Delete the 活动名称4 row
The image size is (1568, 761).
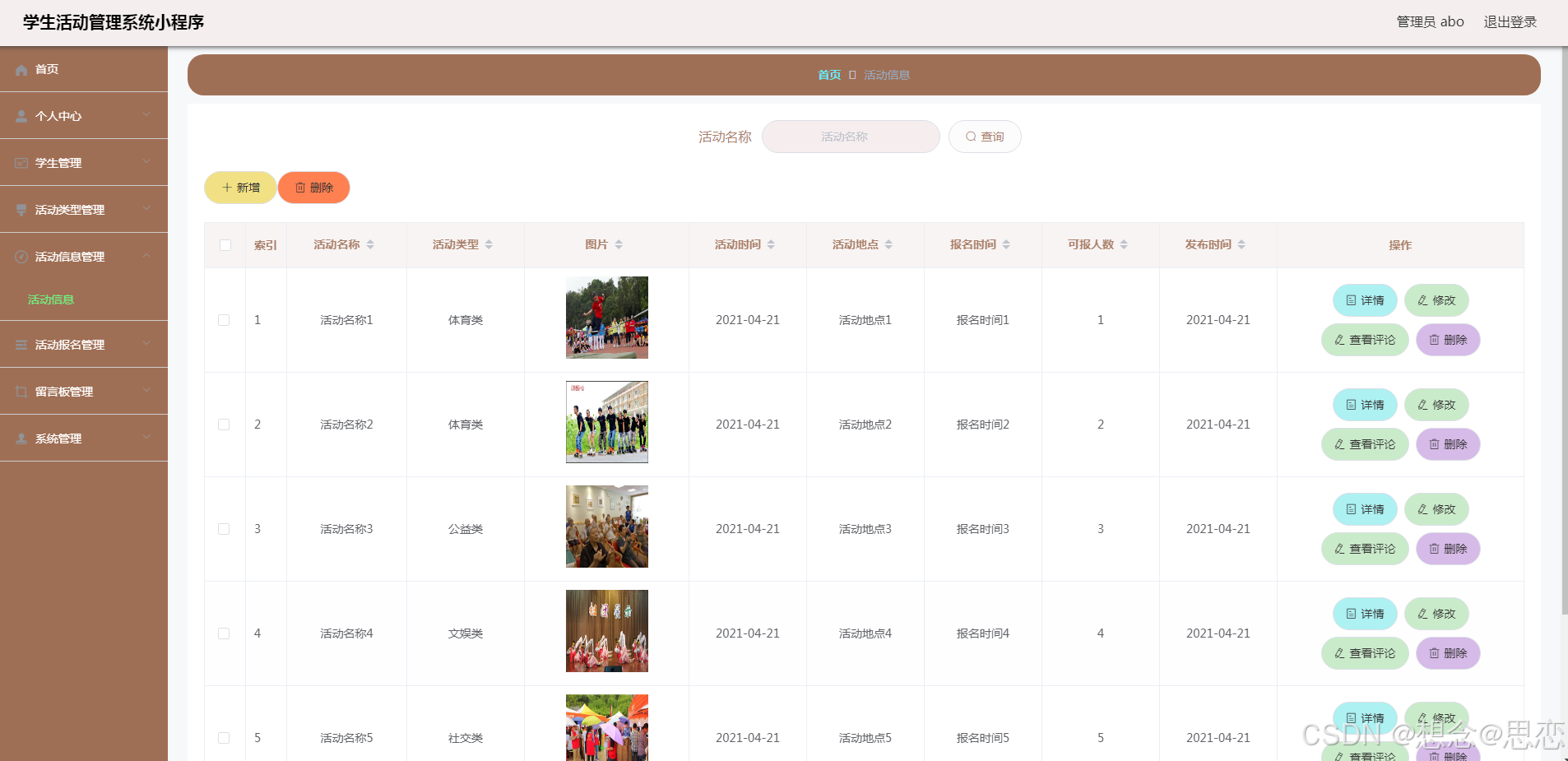coord(1448,653)
